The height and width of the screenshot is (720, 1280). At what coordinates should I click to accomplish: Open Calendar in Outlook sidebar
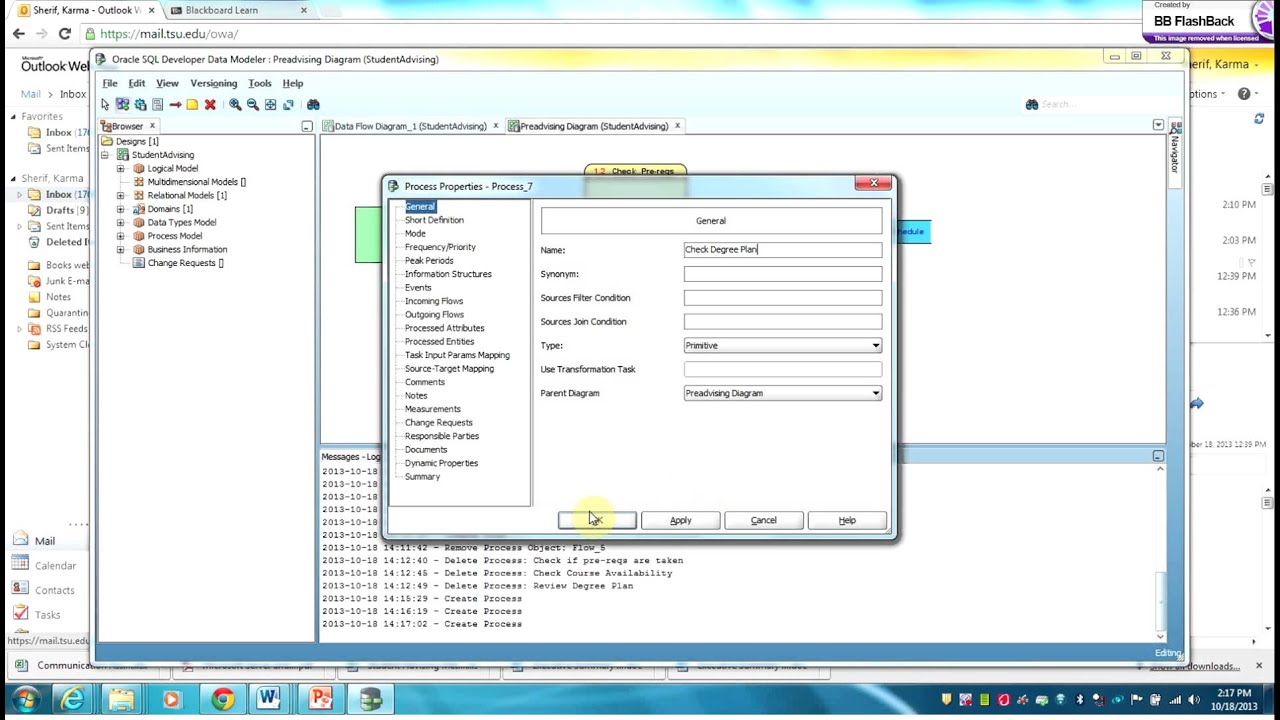[x=55, y=566]
